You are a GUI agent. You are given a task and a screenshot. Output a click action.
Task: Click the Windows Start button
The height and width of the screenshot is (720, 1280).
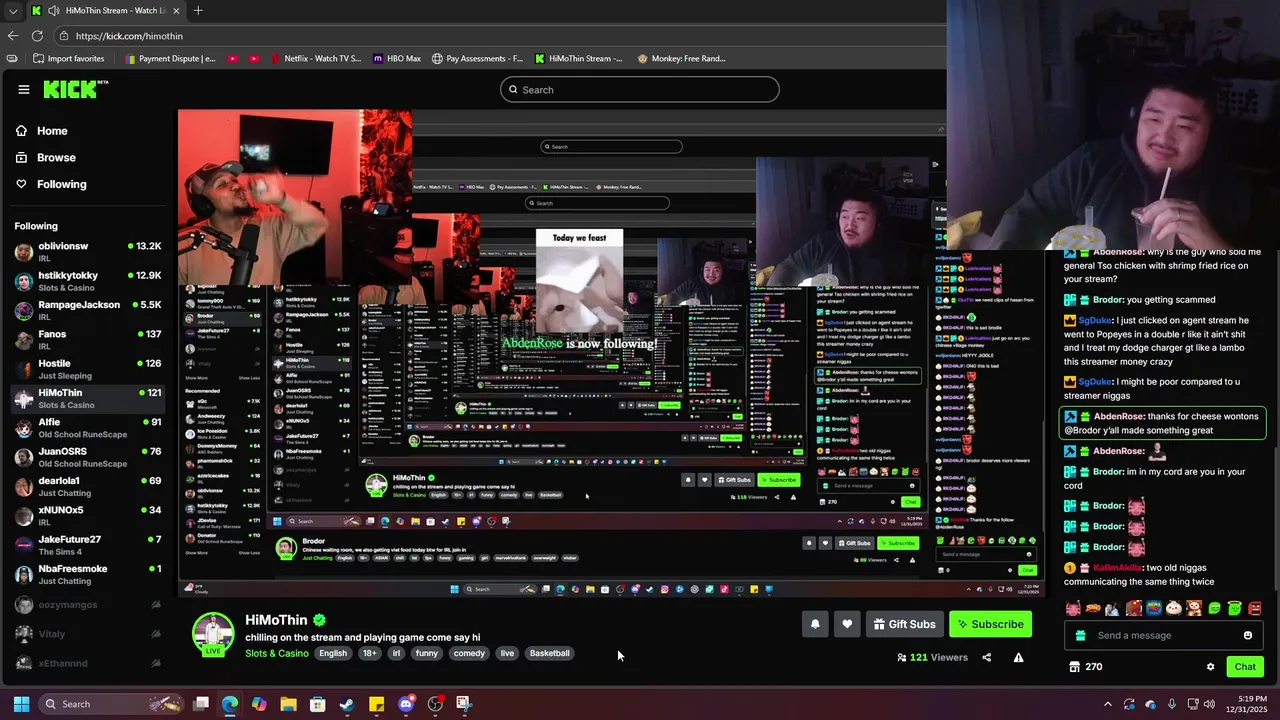click(21, 704)
